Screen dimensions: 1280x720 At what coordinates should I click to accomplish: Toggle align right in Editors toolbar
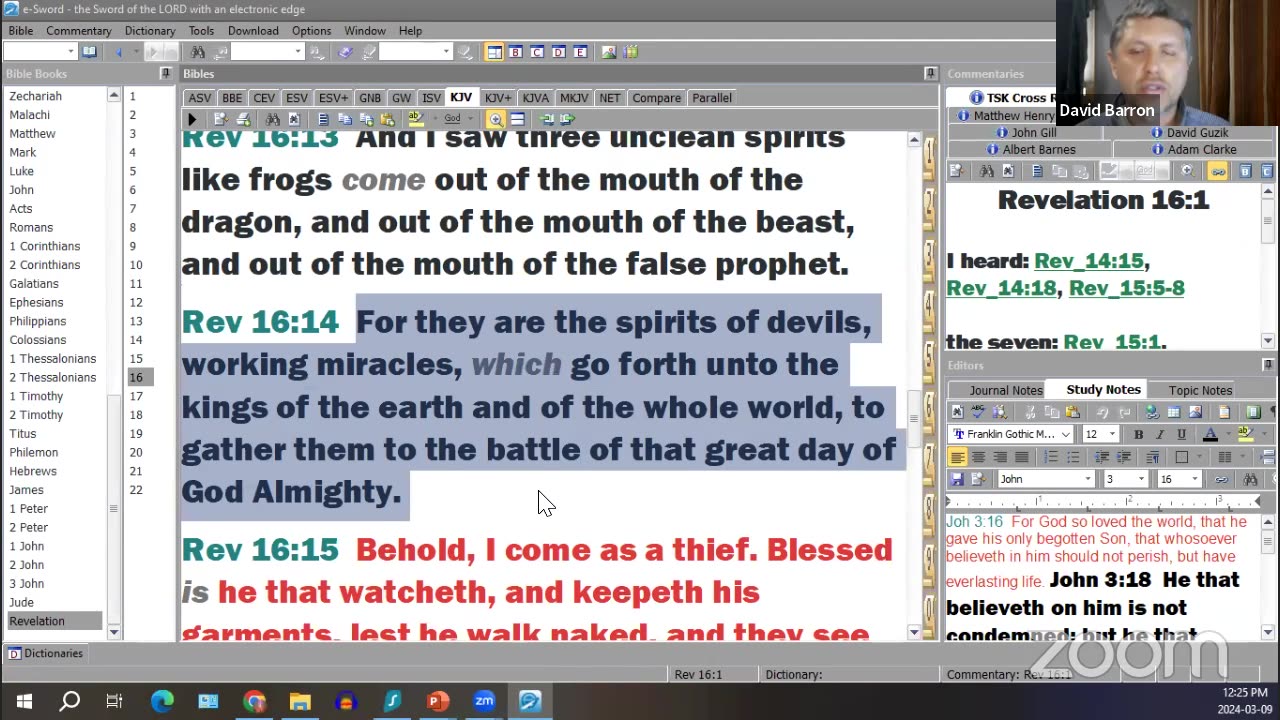tap(1000, 457)
